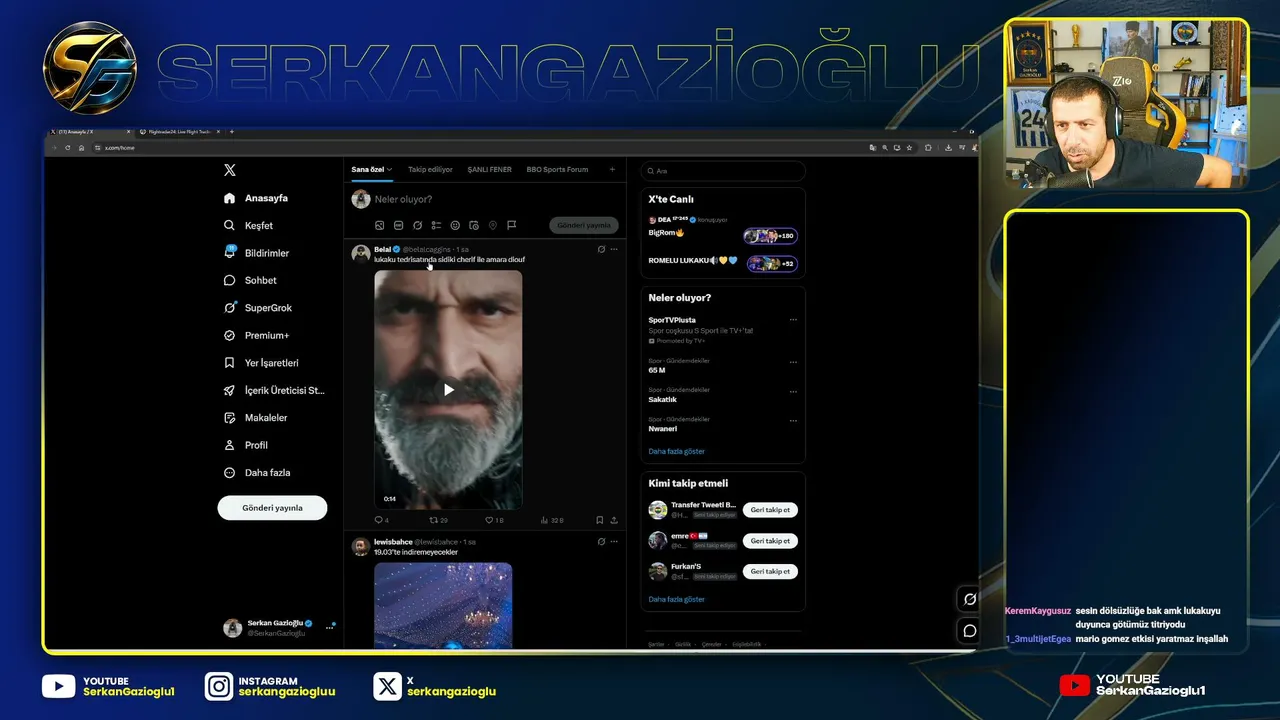Like Belal's post with heart icon
Image resolution: width=1280 pixels, height=720 pixels.
click(489, 520)
